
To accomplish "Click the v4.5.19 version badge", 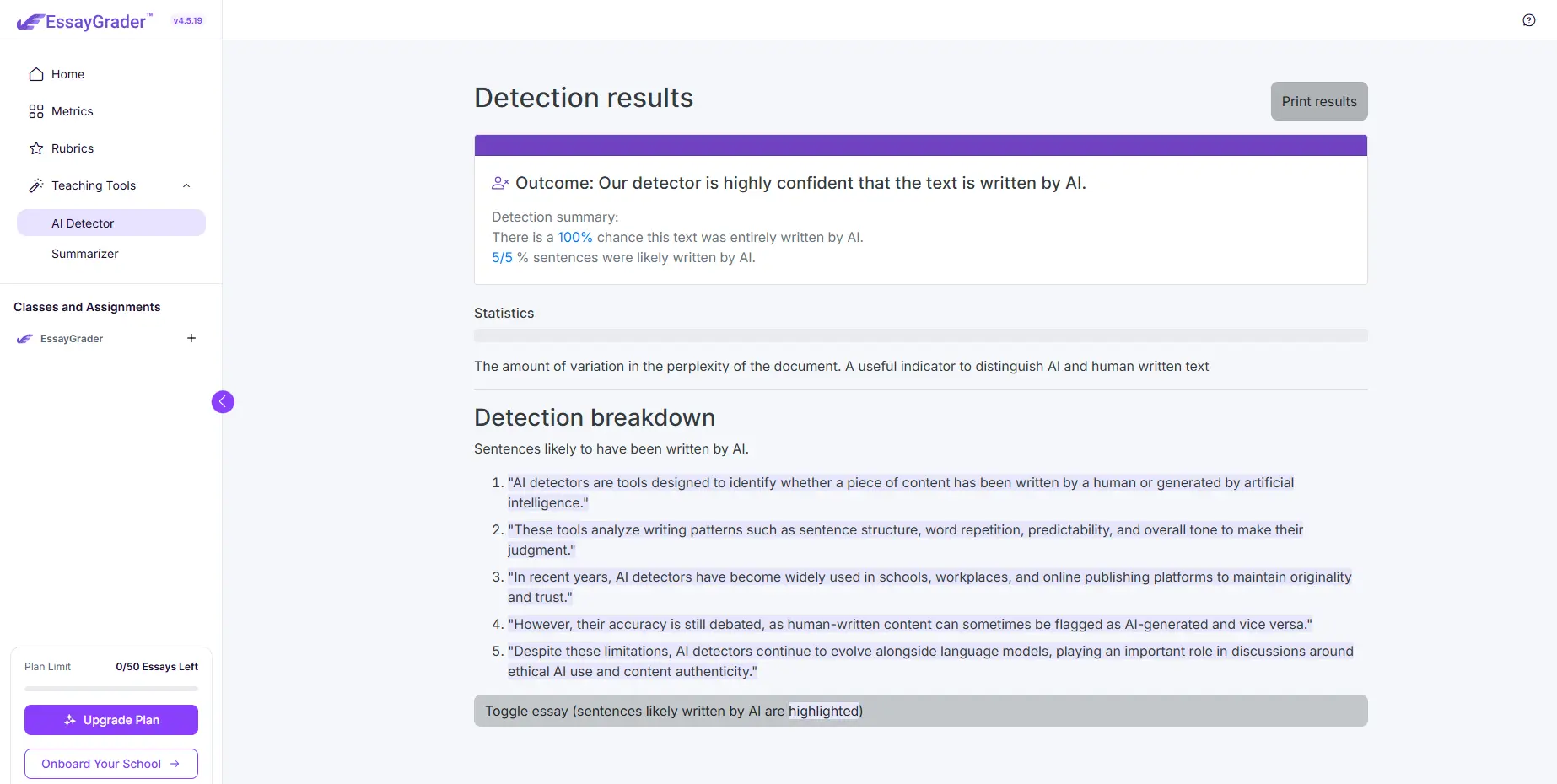I will click(188, 21).
